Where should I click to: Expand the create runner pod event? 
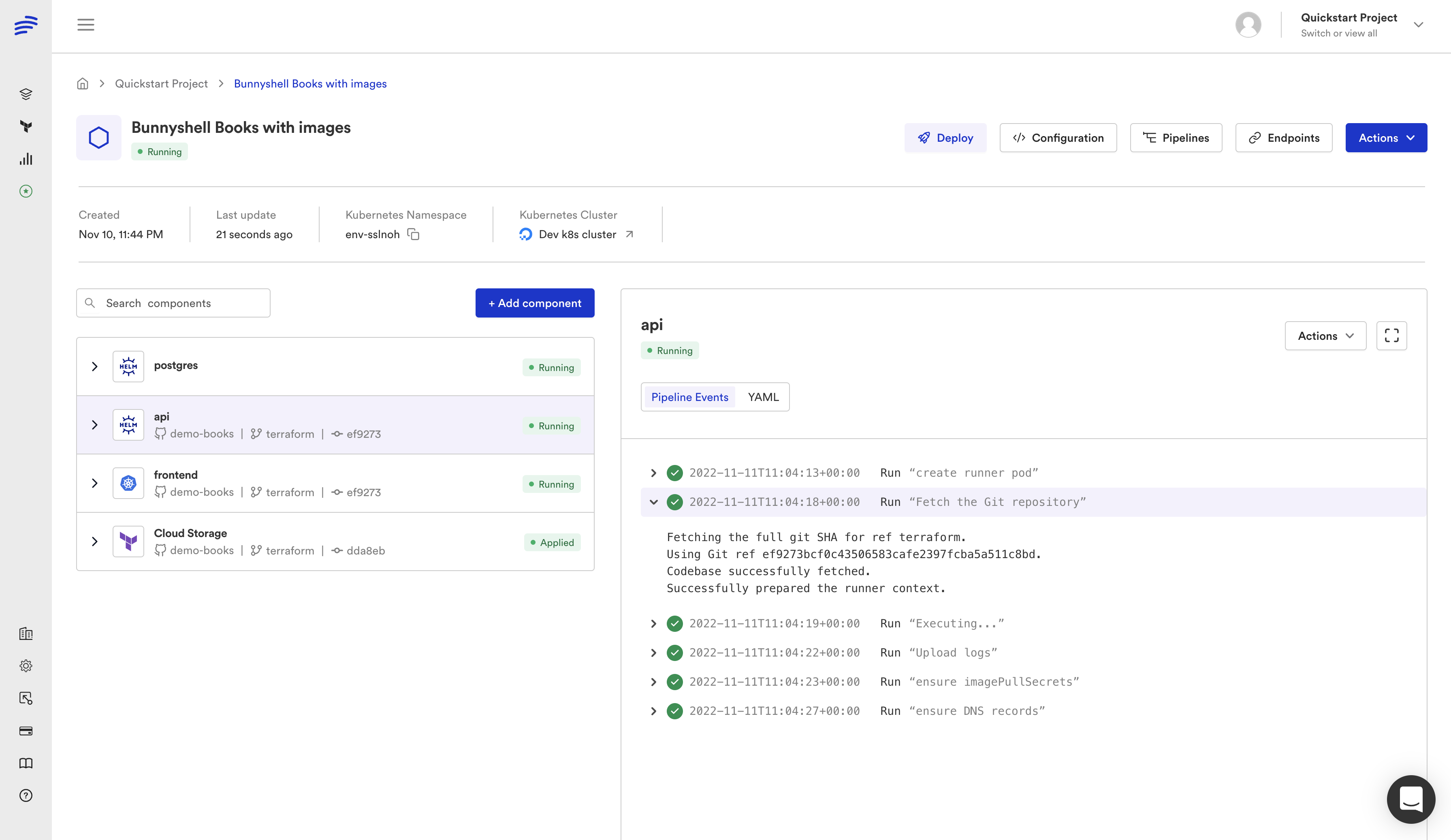[x=653, y=473]
